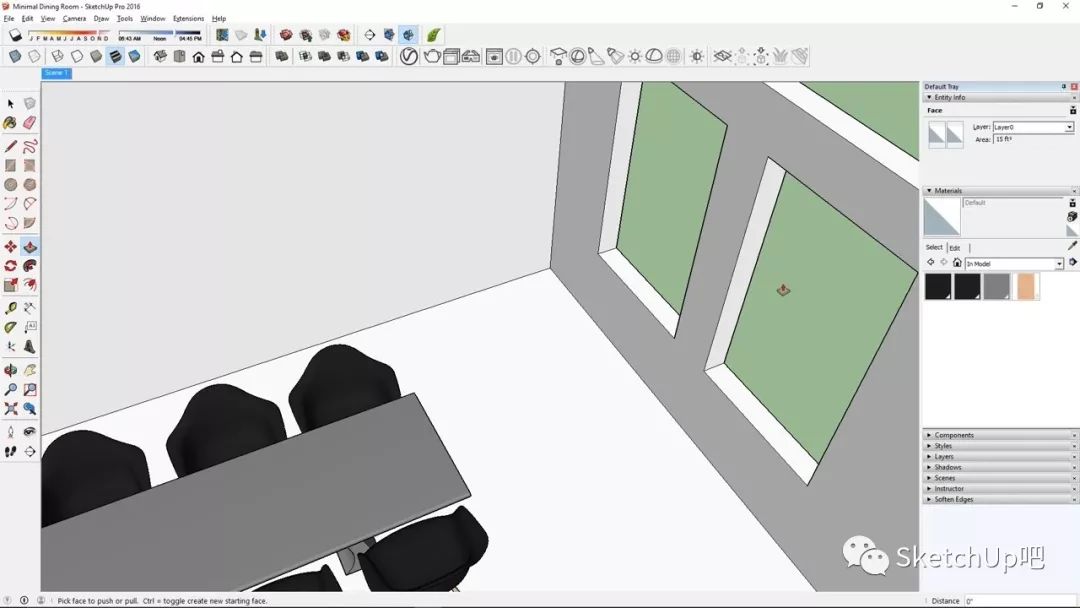Activate the Tape Measure tool
The image size is (1080, 608).
[x=11, y=309]
